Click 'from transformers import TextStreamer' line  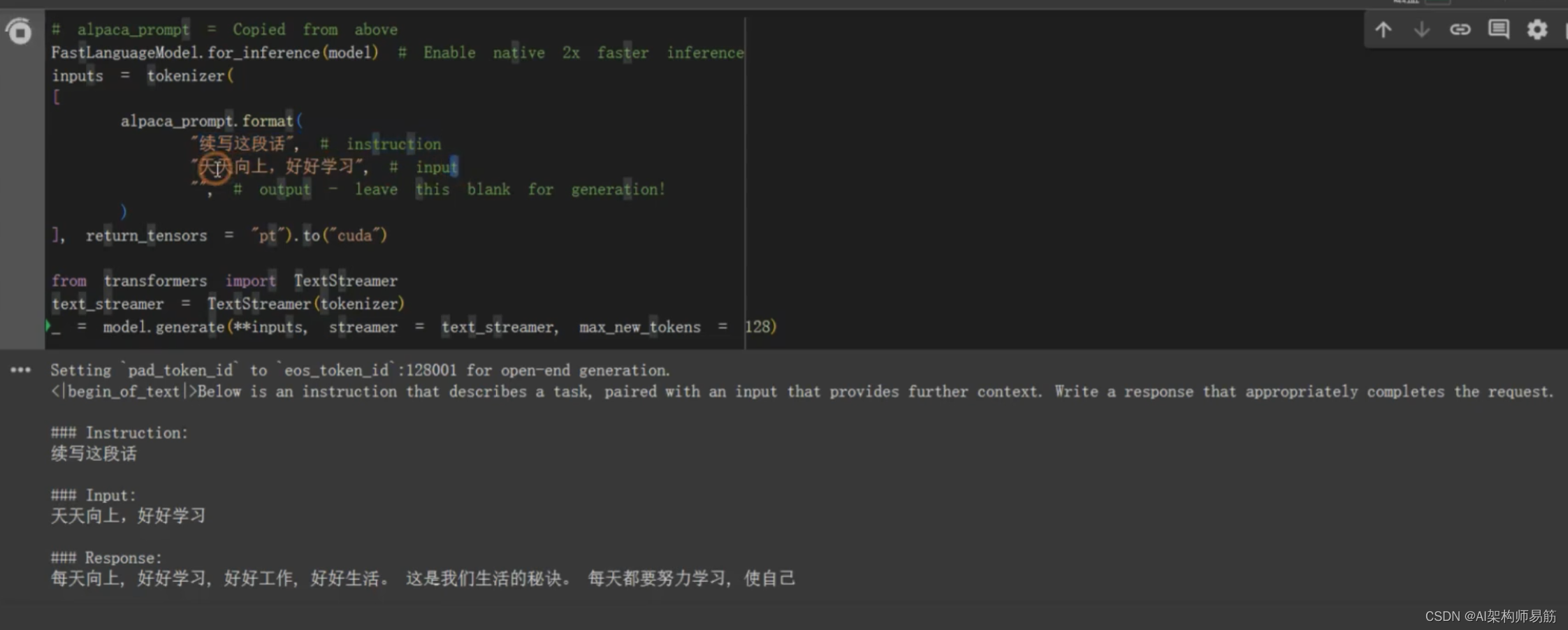pos(224,281)
